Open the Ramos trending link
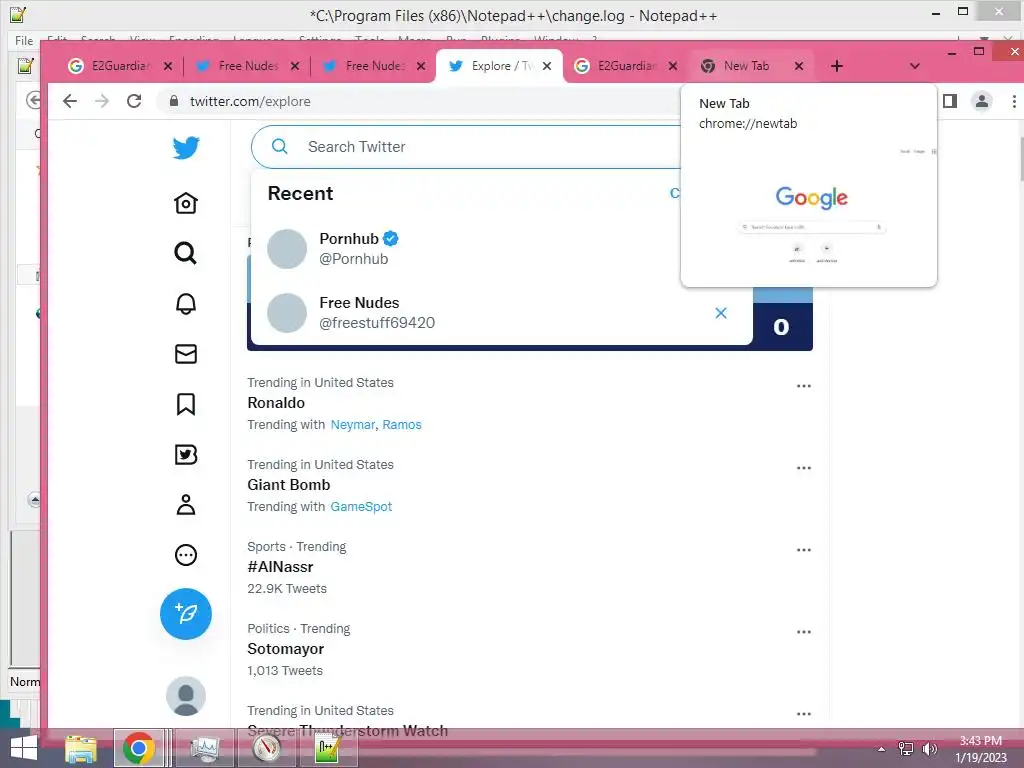This screenshot has width=1024, height=768. [402, 424]
